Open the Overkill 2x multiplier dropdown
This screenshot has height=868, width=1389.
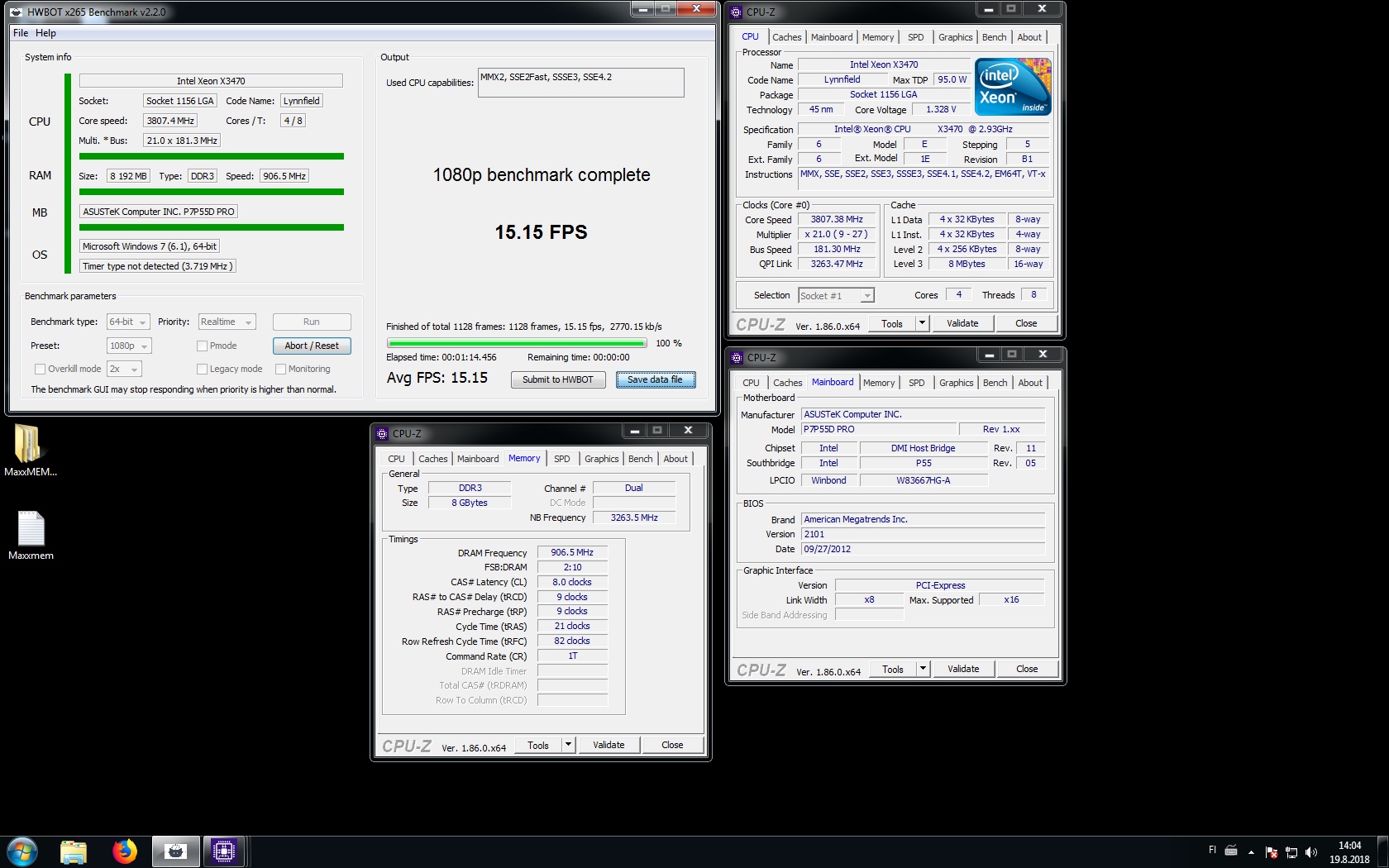124,369
